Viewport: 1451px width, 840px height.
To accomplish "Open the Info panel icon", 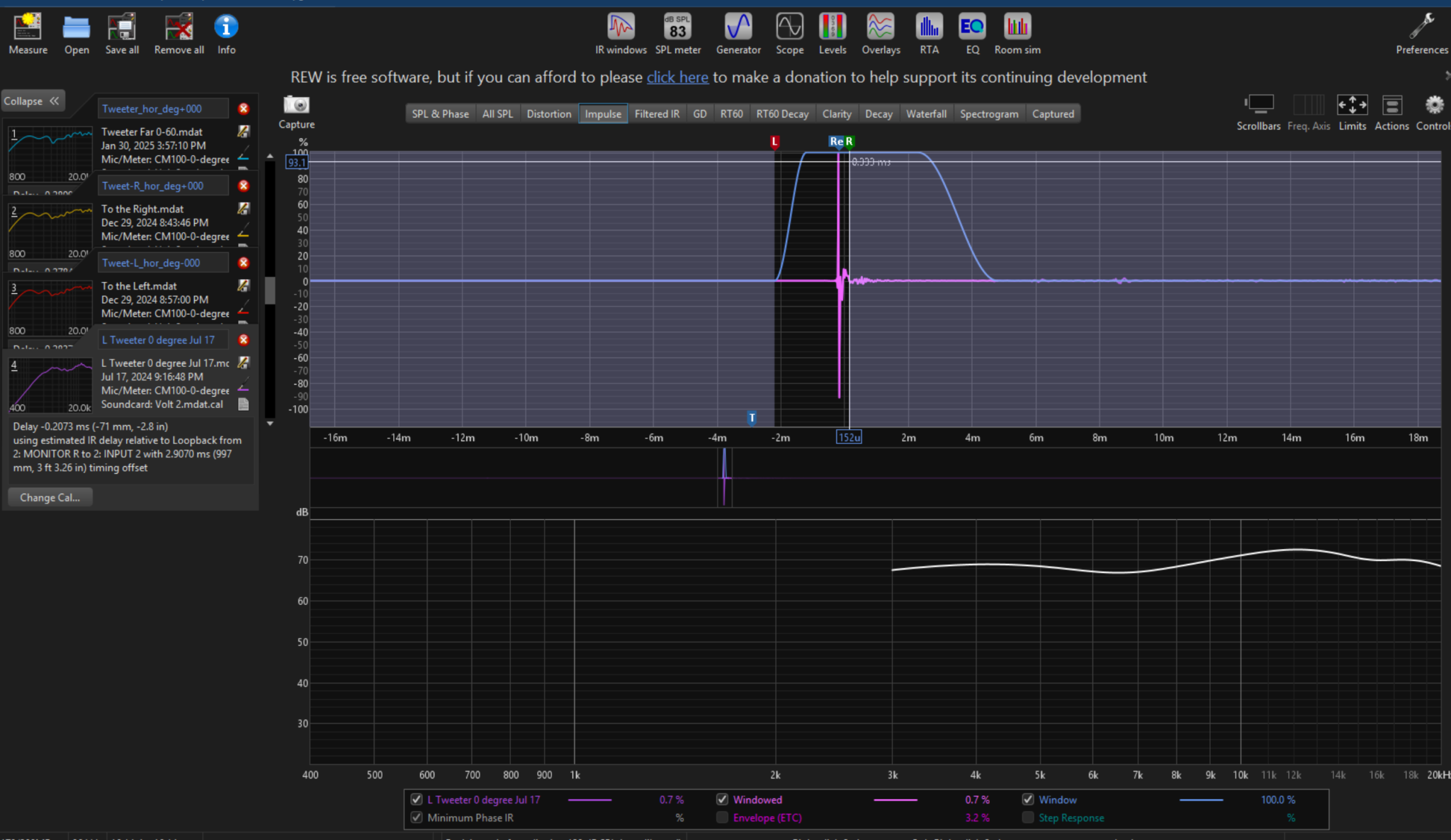I will point(226,33).
